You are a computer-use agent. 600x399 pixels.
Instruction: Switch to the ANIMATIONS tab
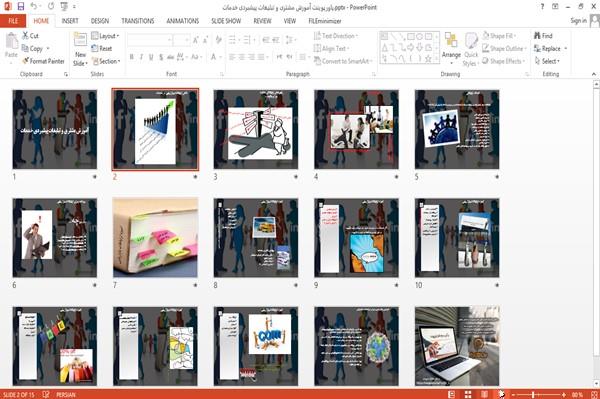click(183, 21)
